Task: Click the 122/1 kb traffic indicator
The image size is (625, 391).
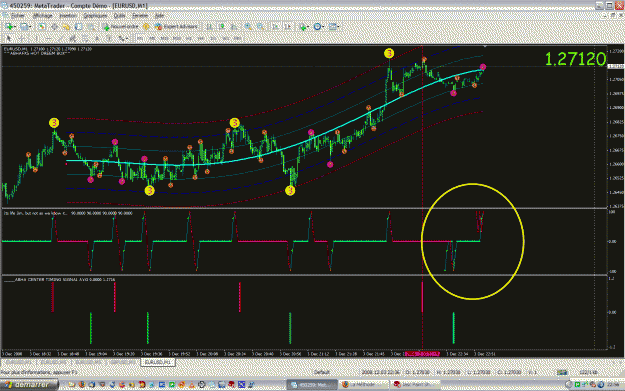Action: (x=588, y=372)
